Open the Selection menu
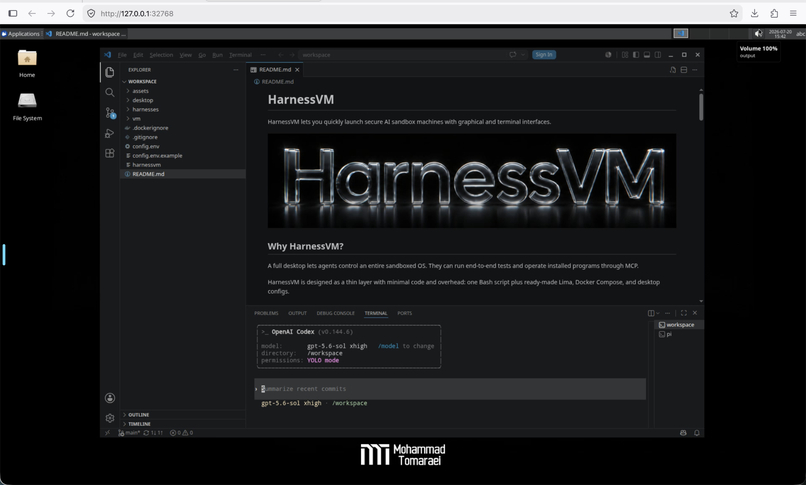 point(161,55)
